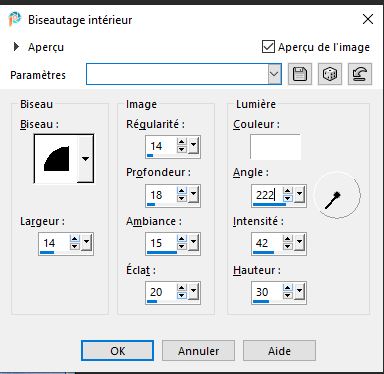384x374 pixels.
Task: Click the save preset floppy disk icon
Action: coord(300,74)
